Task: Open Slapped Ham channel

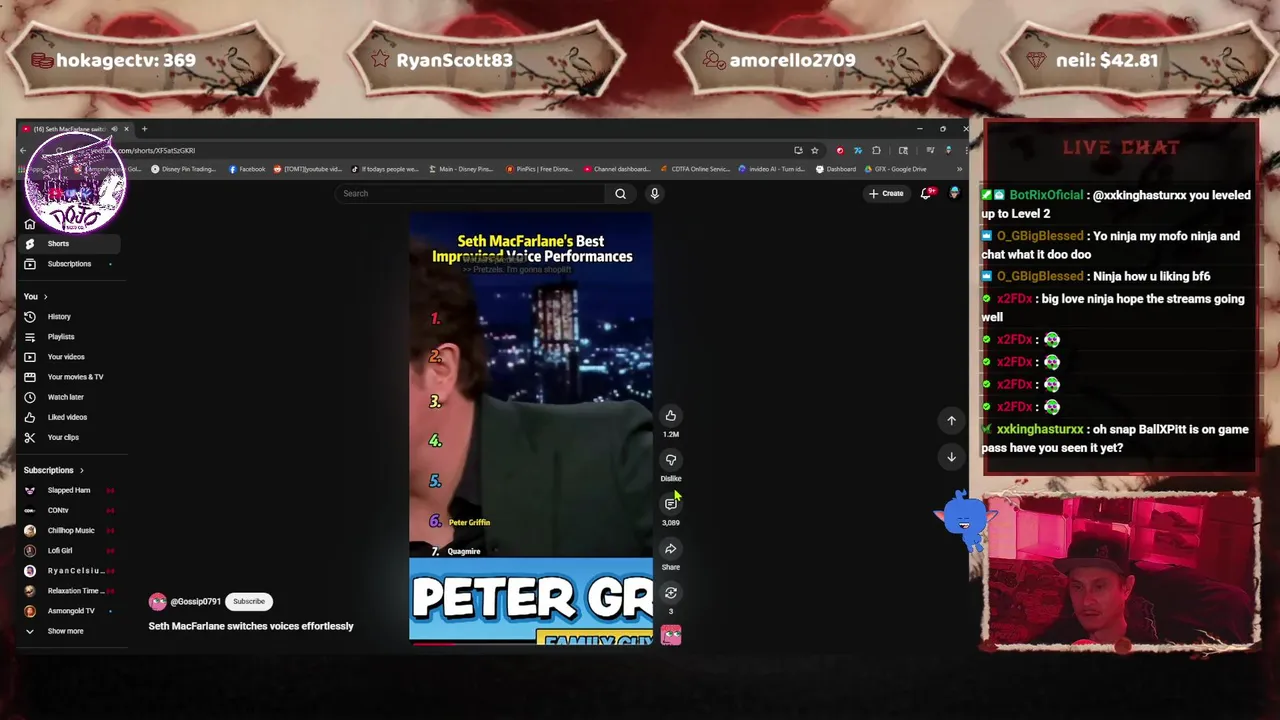Action: (x=70, y=490)
